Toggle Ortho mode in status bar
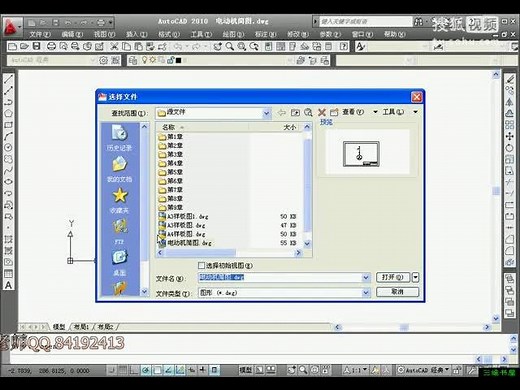This screenshot has height=390, width=520. point(134,370)
